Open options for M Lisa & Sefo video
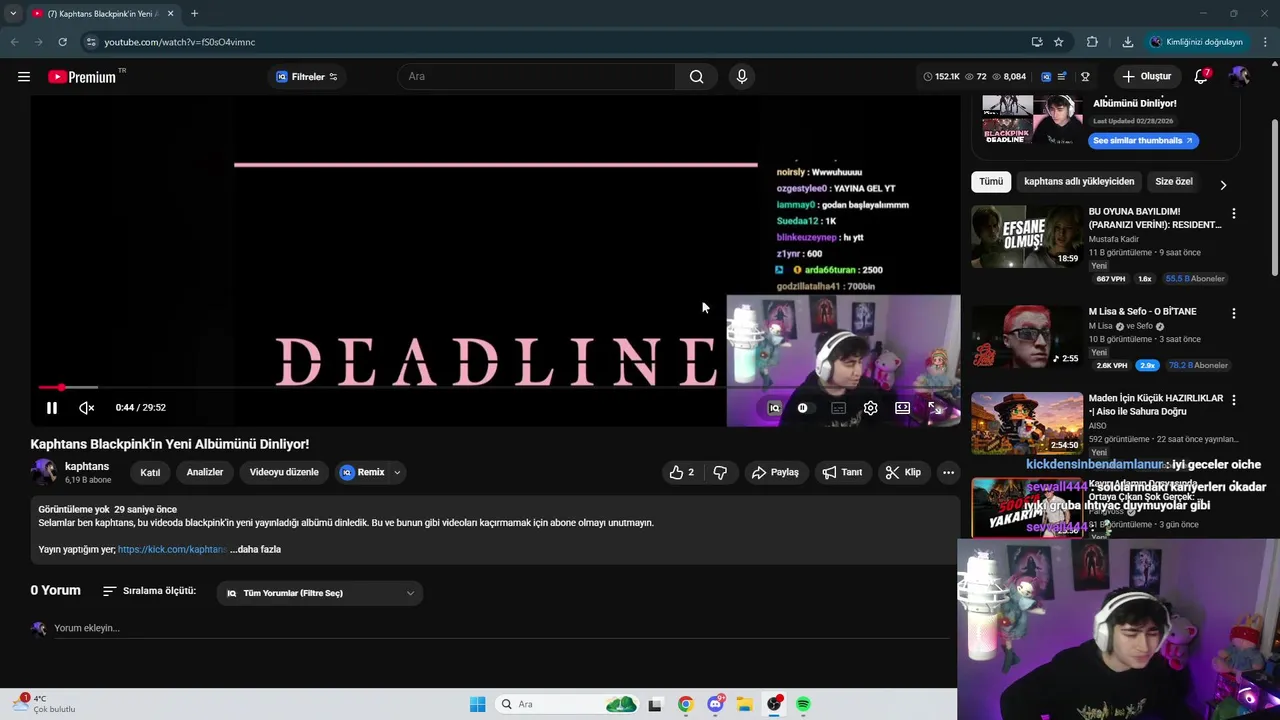This screenshot has height=720, width=1280. click(1234, 314)
